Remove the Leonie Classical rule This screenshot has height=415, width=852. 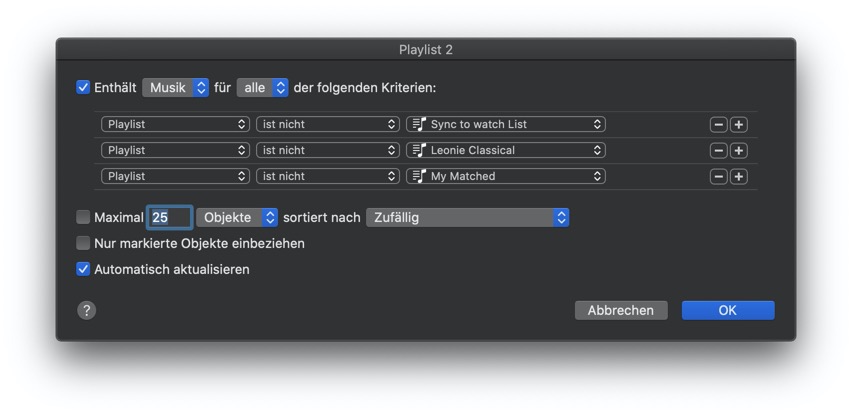click(718, 151)
